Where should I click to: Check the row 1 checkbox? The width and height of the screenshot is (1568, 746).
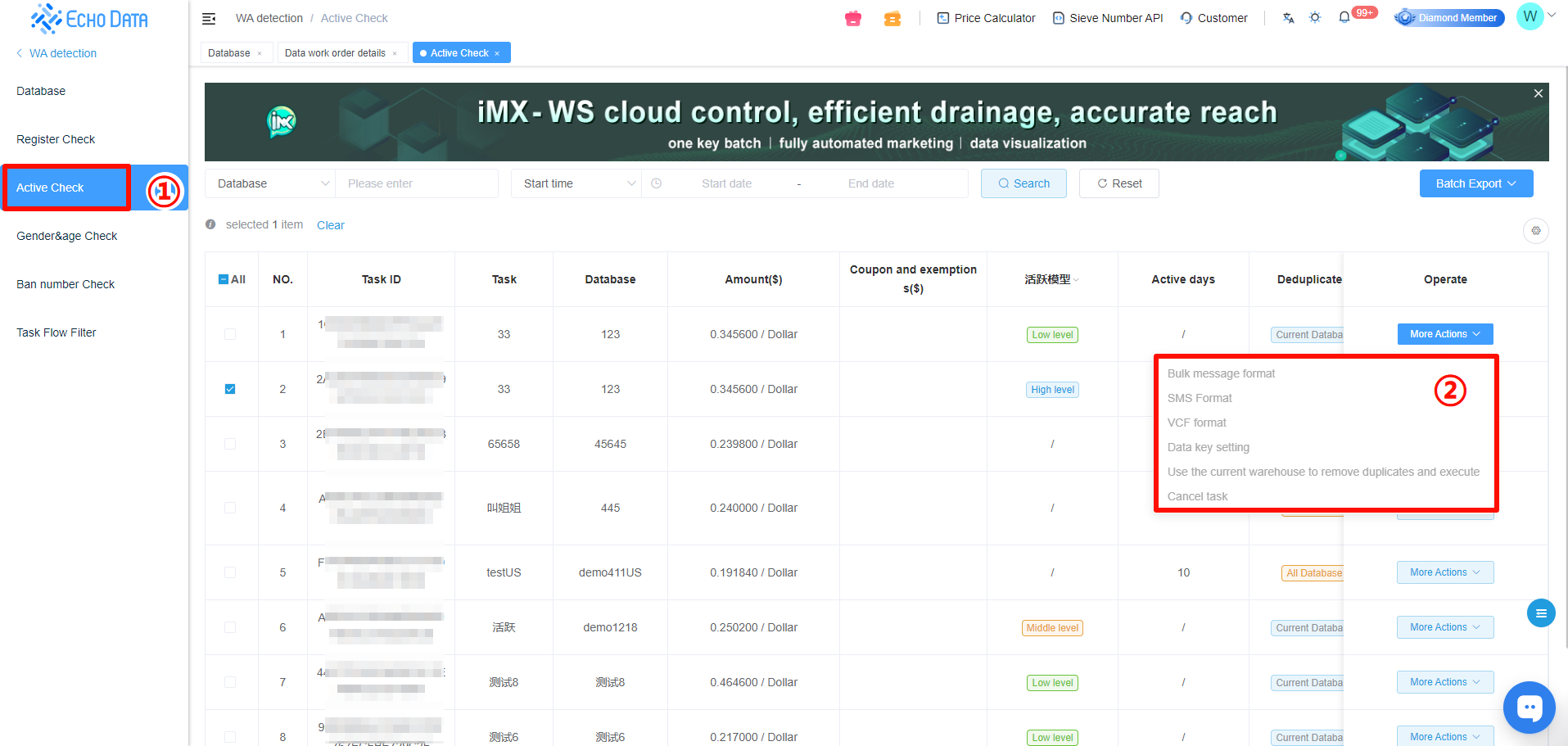(x=230, y=334)
